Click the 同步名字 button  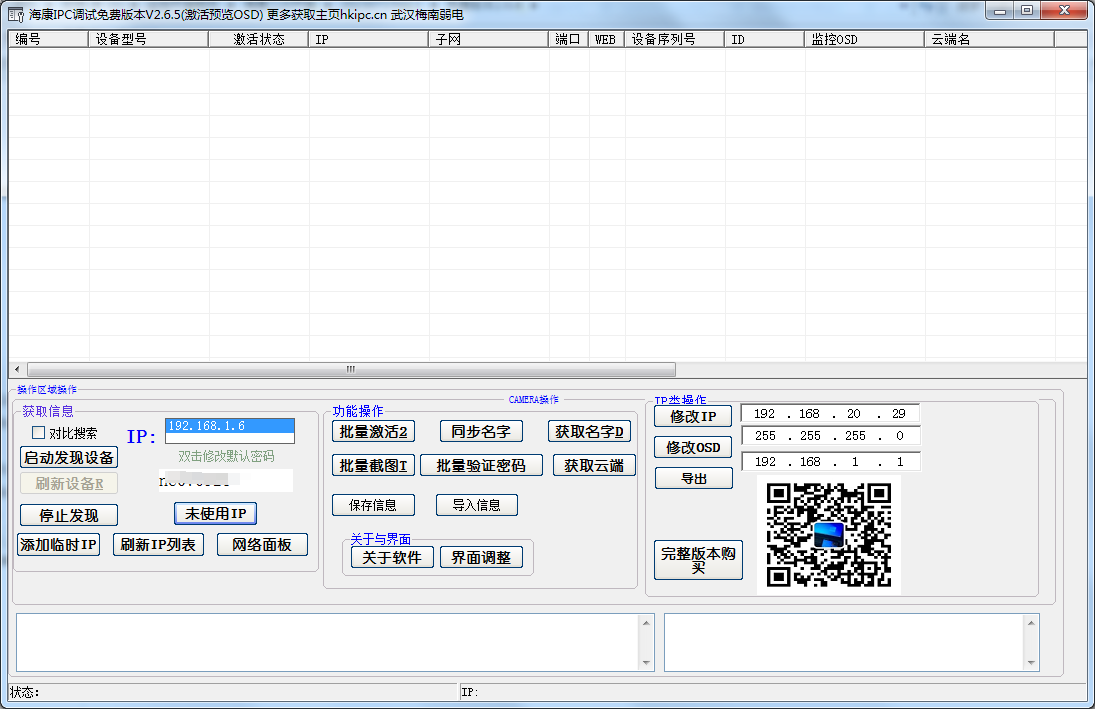[x=481, y=432]
